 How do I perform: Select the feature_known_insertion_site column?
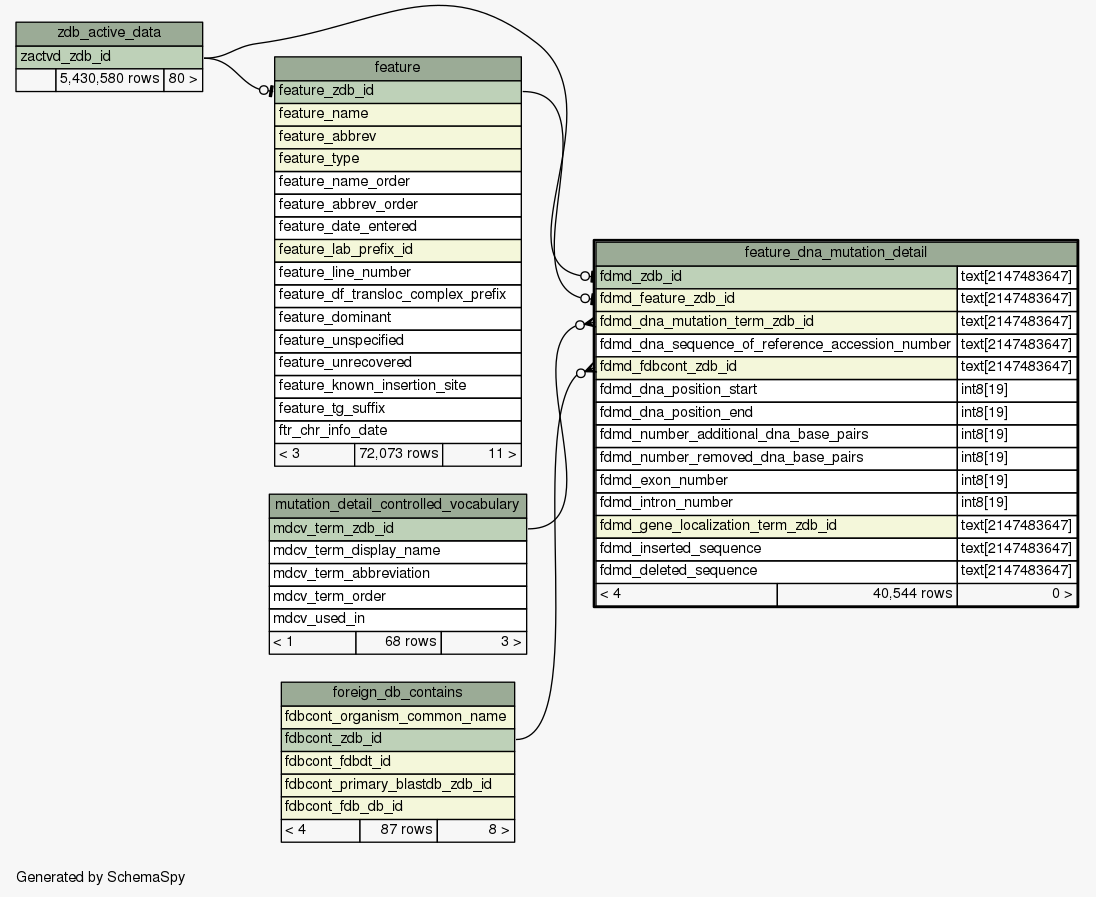(x=398, y=386)
